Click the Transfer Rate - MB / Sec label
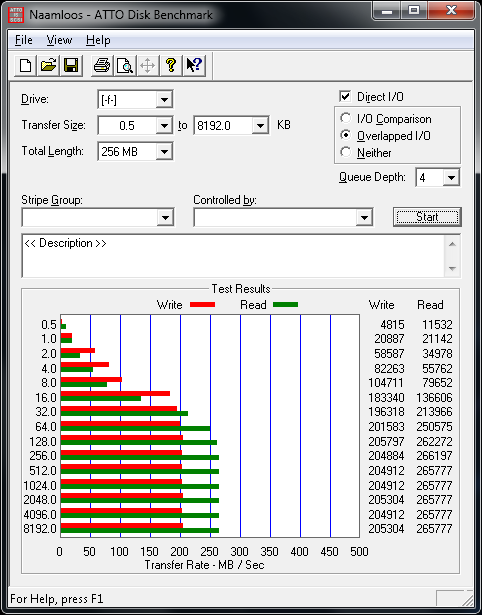The image size is (483, 615). 204,565
